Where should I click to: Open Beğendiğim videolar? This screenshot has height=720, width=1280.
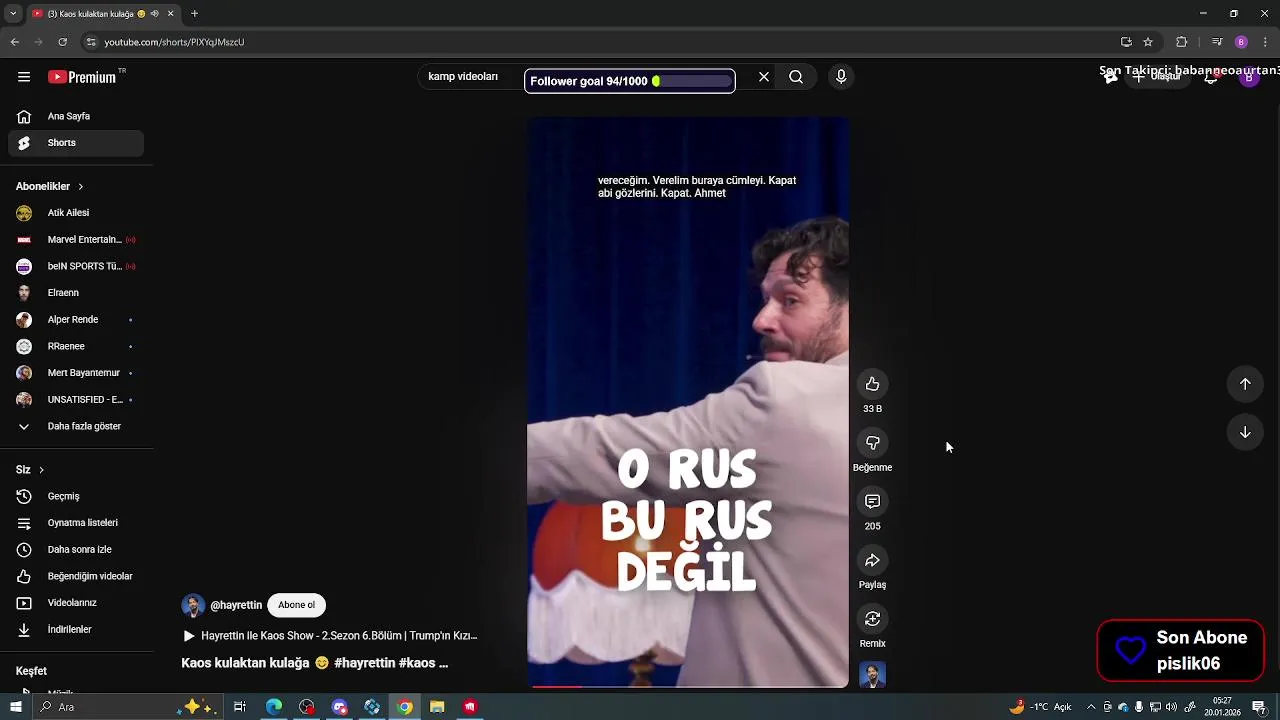(76, 576)
